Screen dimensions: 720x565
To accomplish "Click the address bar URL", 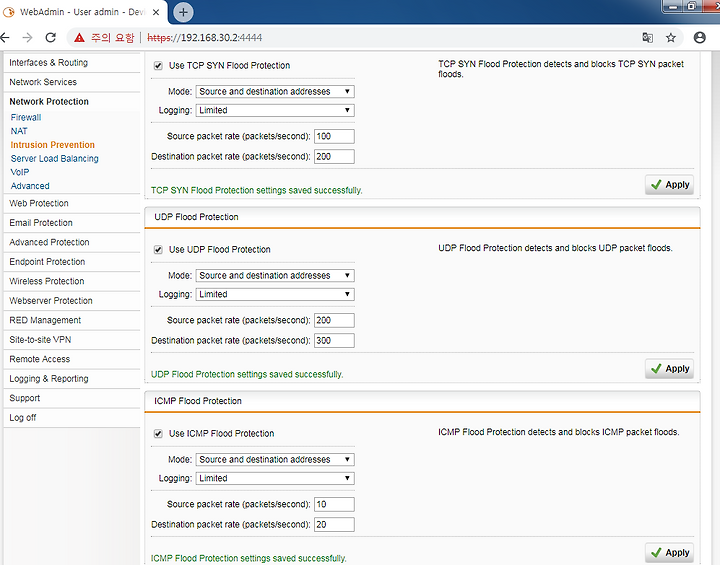I will pos(205,38).
